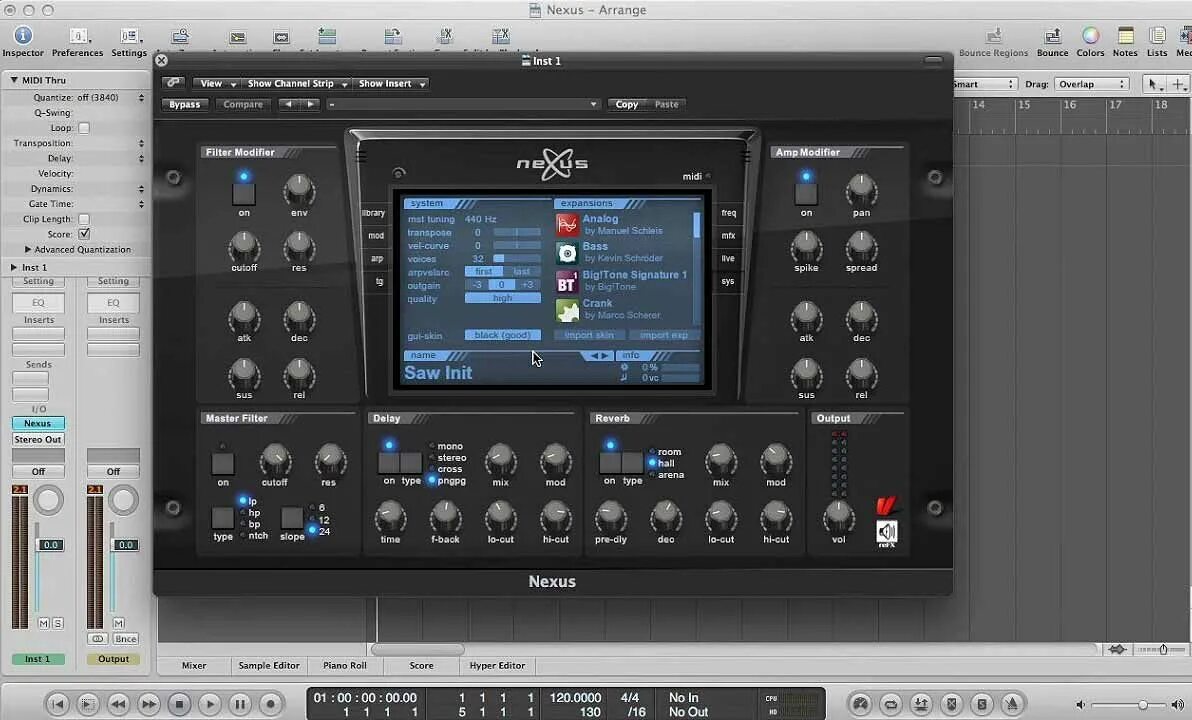The height and width of the screenshot is (720, 1192).
Task: Open the Piano Roll tab
Action: coord(344,665)
